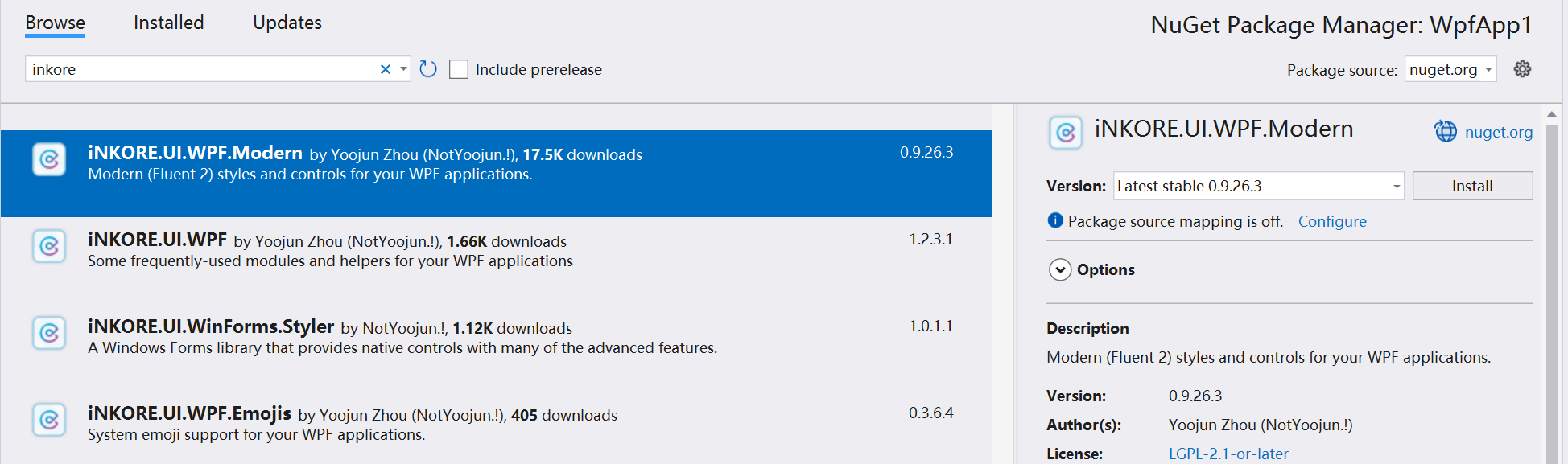
Task: Switch to the Installed tab
Action: tap(169, 23)
